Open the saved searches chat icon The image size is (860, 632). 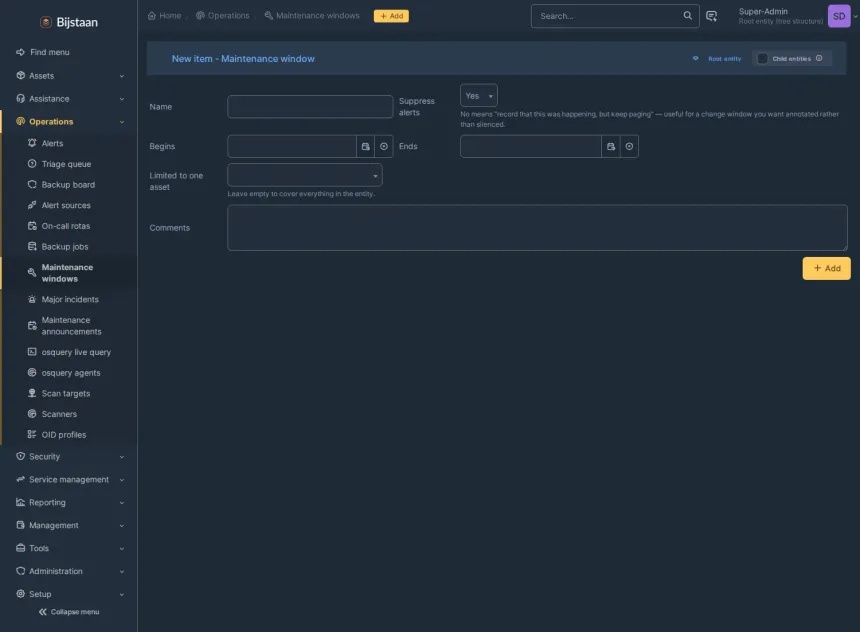tap(711, 16)
